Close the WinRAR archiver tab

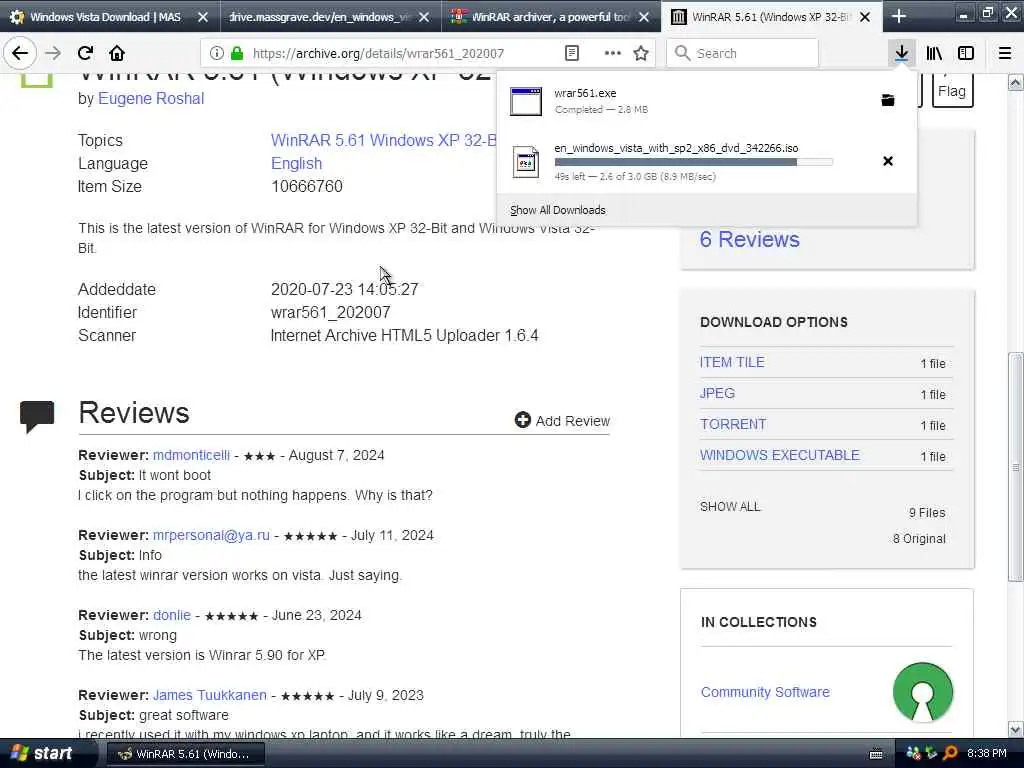tap(644, 17)
